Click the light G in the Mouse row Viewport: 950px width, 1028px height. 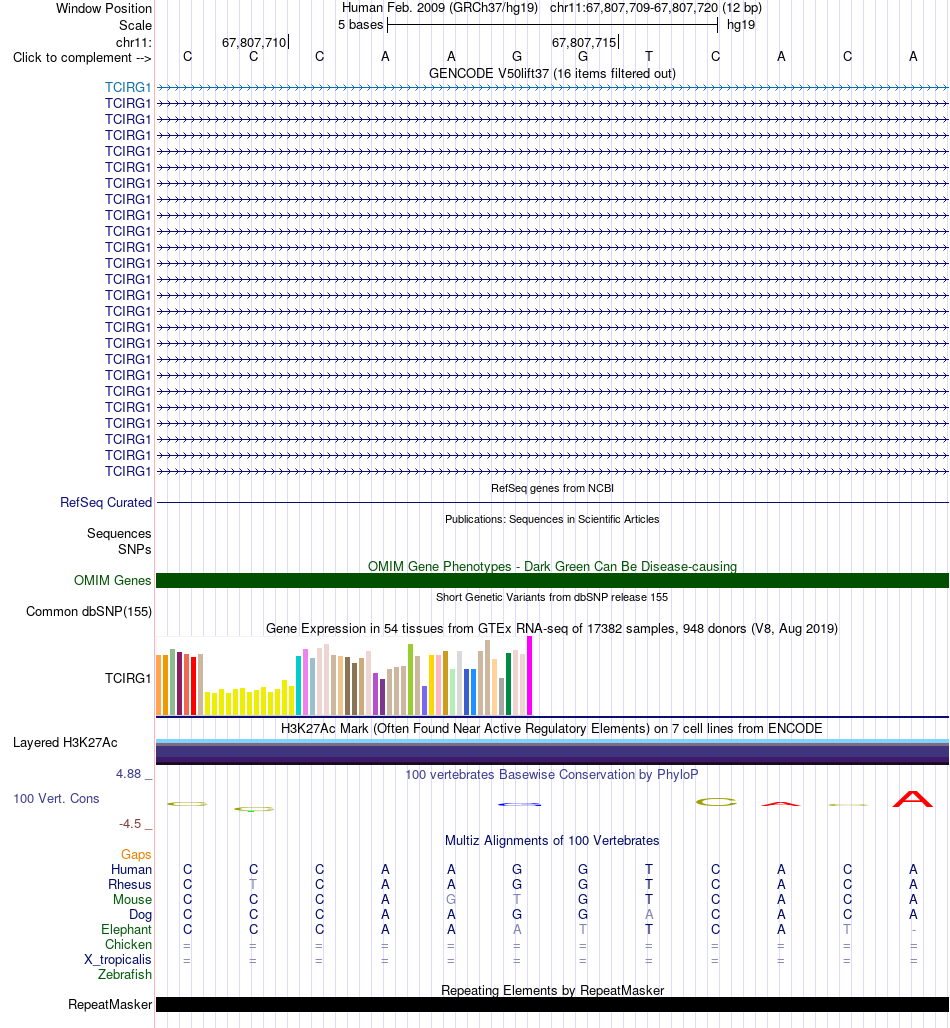(x=451, y=900)
